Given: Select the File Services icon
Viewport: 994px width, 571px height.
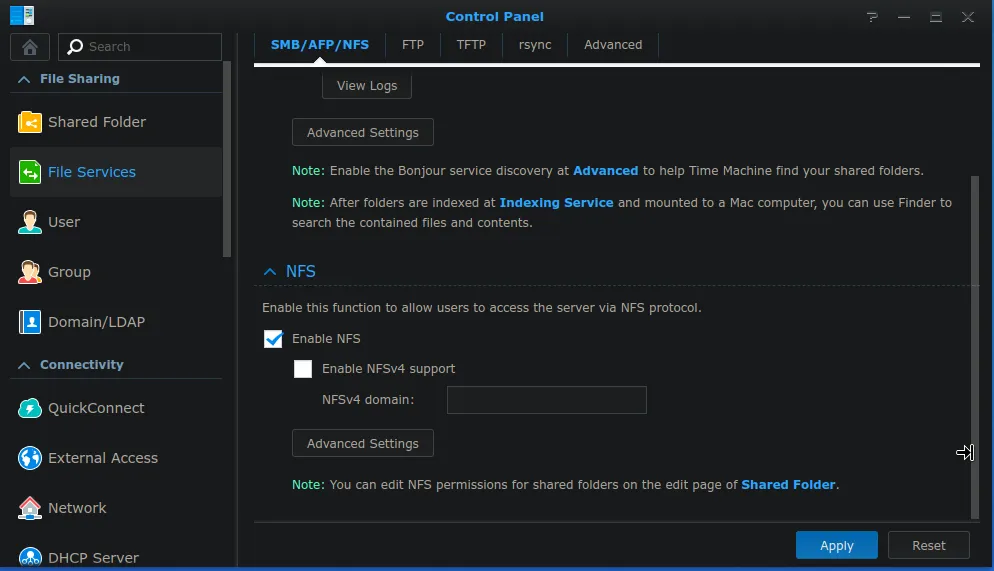Looking at the screenshot, I should pyautogui.click(x=30, y=172).
